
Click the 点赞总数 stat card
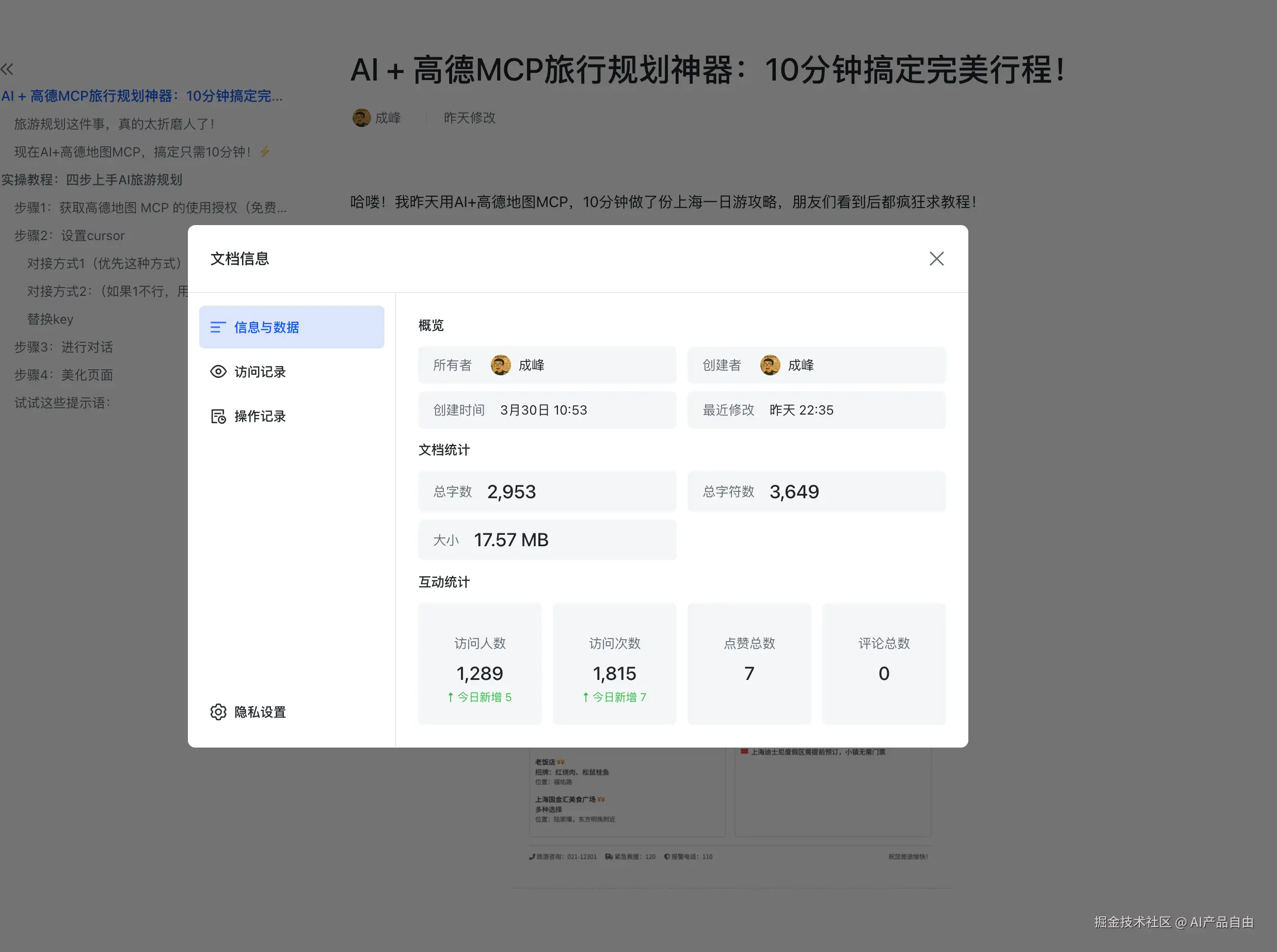point(749,663)
